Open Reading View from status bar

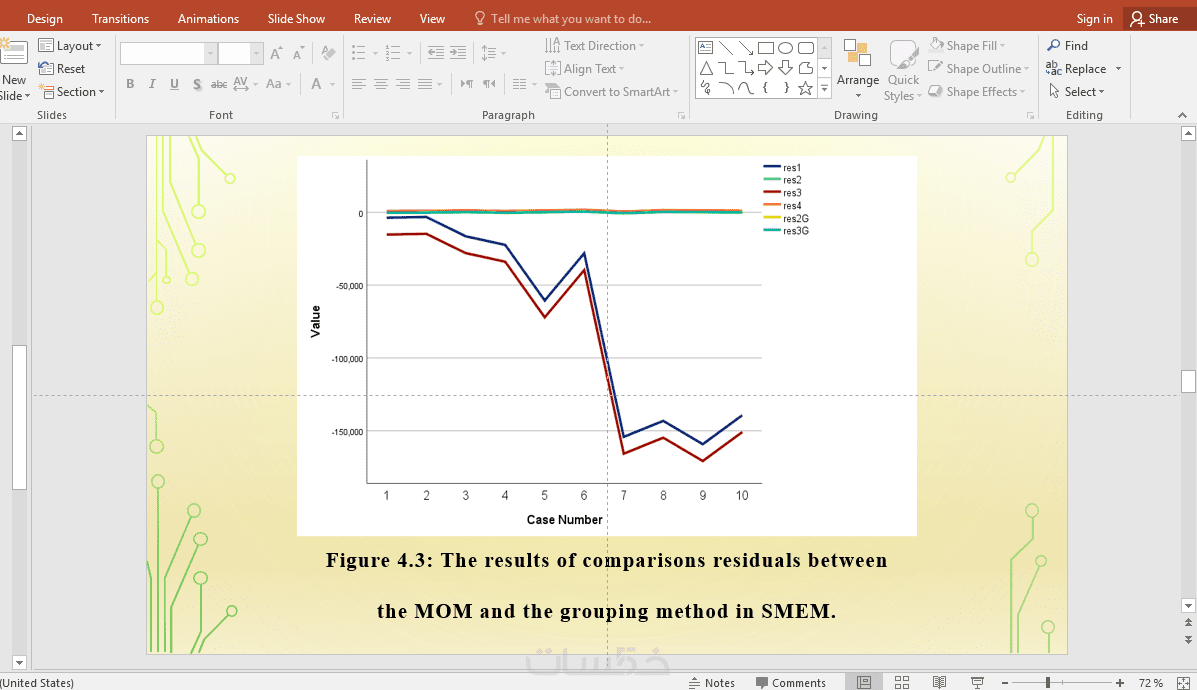940,682
